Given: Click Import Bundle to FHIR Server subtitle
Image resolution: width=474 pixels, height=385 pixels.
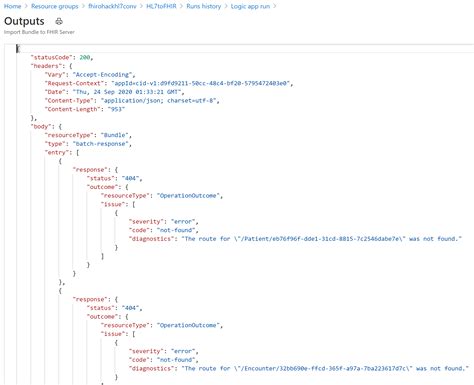Looking at the screenshot, I should [x=39, y=32].
